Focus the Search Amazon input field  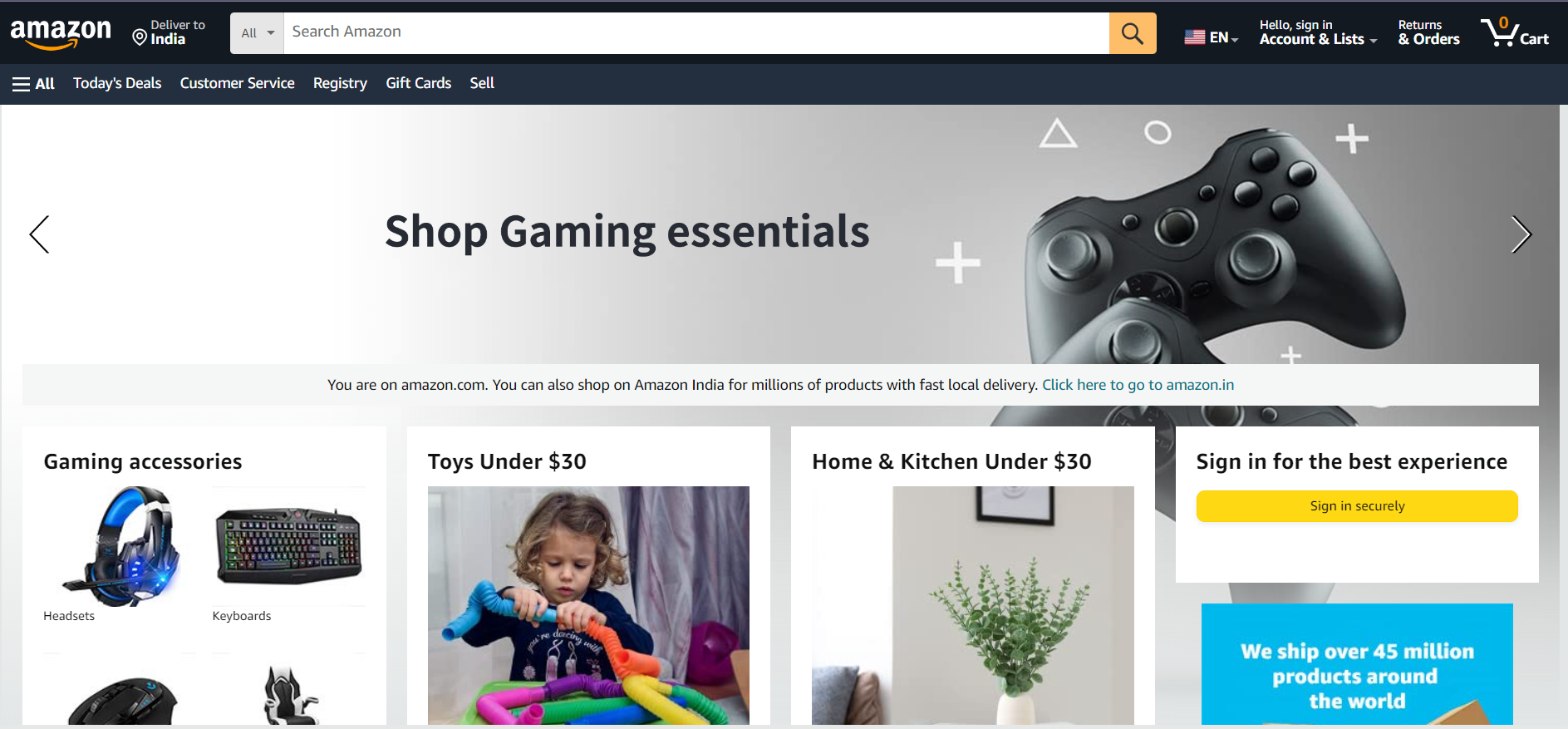click(696, 33)
